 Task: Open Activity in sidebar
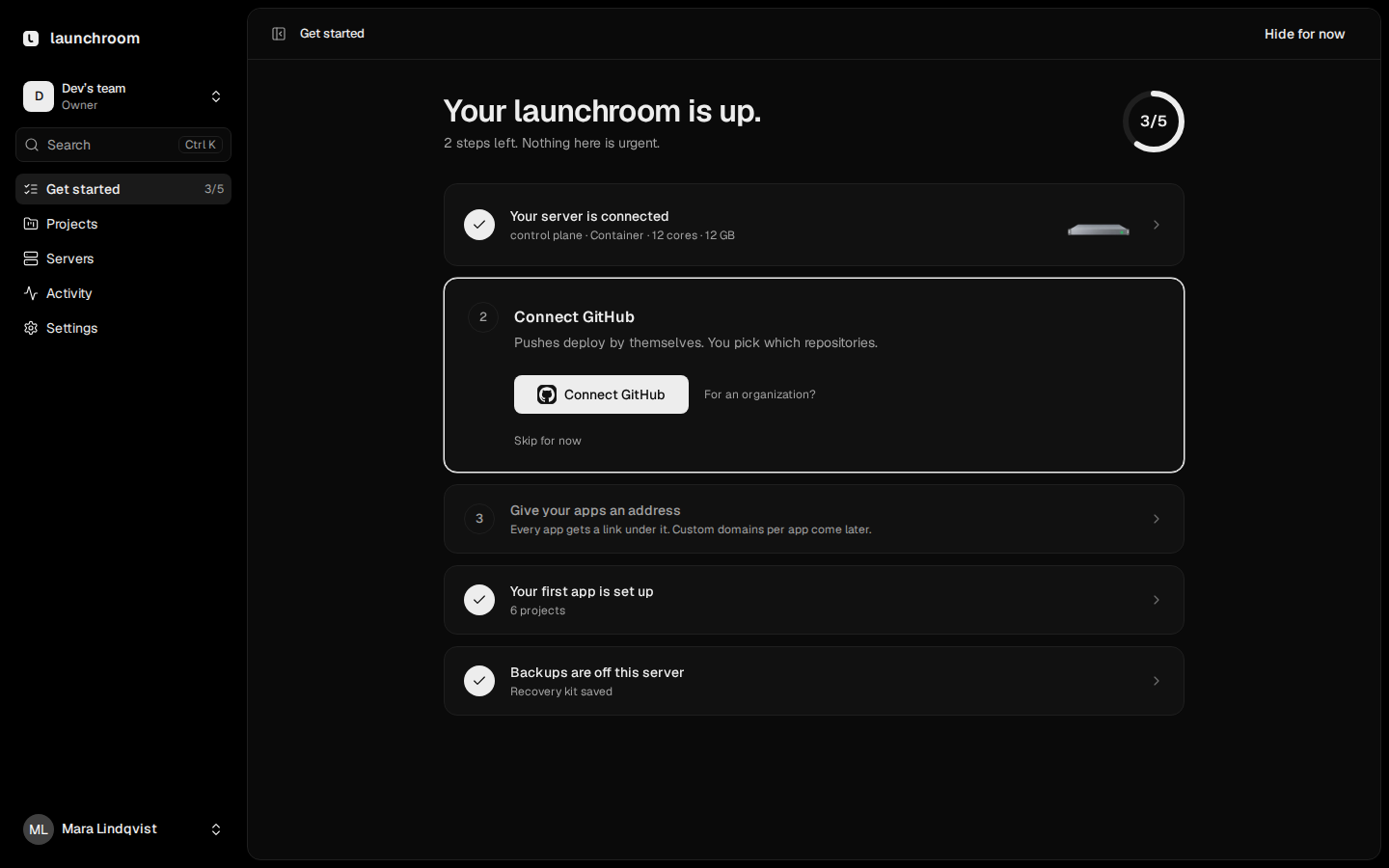pyautogui.click(x=123, y=293)
